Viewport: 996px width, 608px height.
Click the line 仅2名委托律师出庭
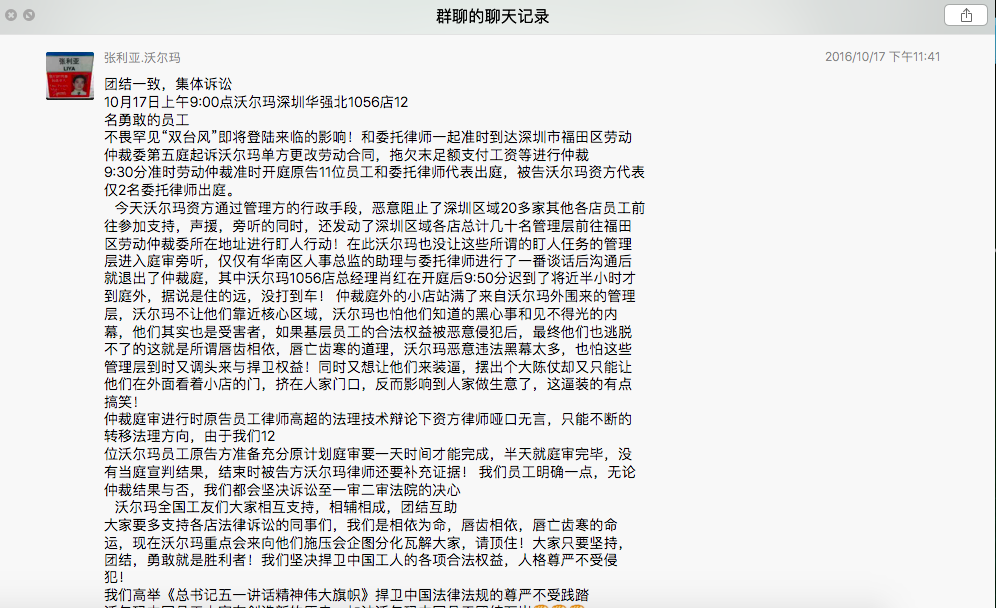coord(170,190)
